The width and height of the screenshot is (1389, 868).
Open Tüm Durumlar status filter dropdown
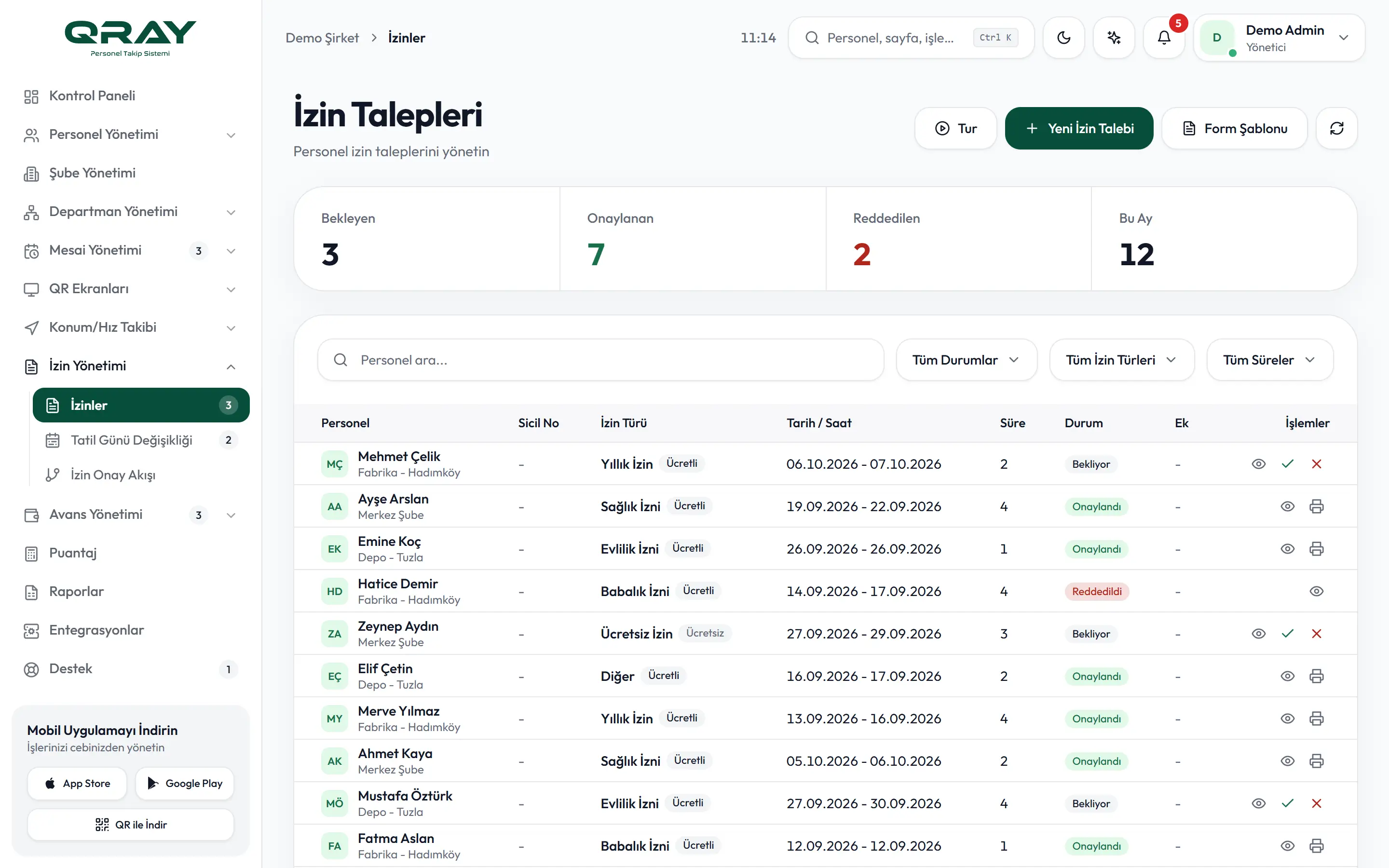[x=967, y=360]
